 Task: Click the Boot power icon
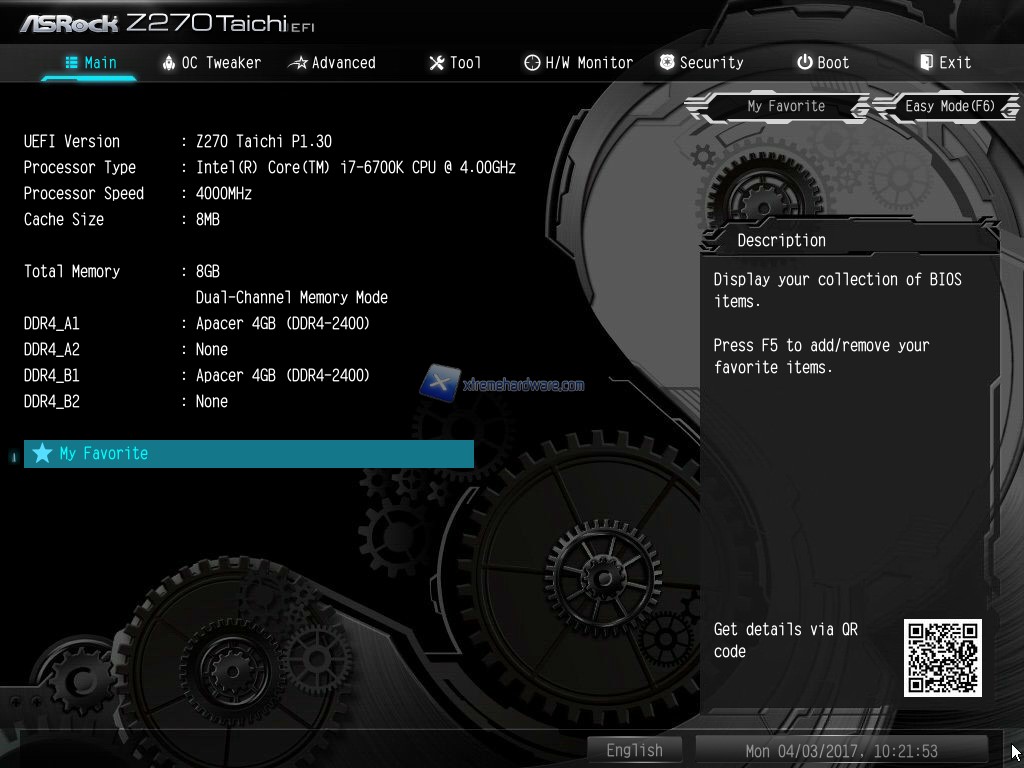pos(804,62)
